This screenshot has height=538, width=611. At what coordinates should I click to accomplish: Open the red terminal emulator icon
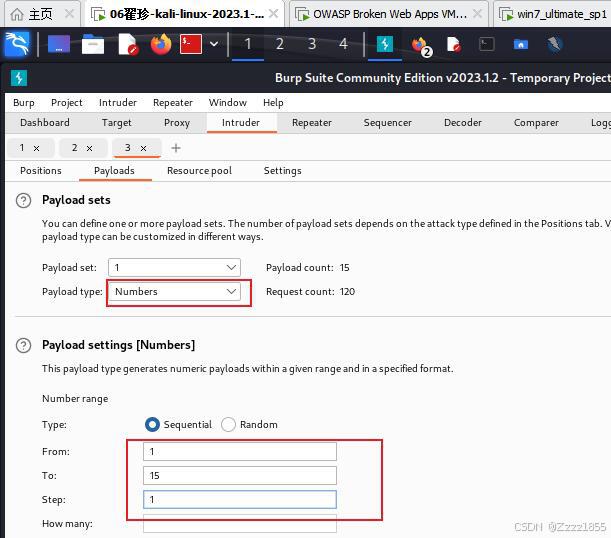tap(191, 44)
